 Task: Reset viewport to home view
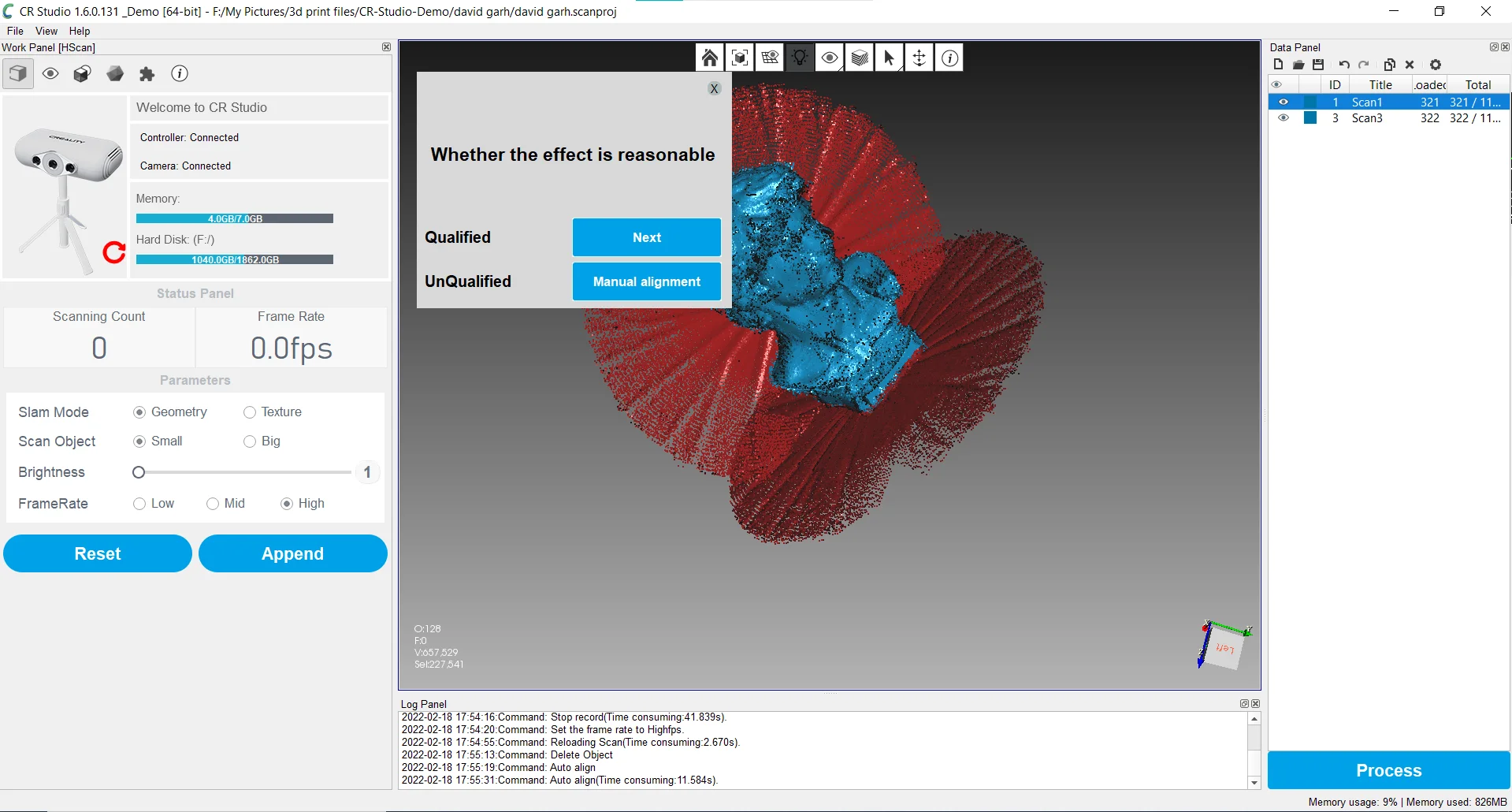pos(710,58)
